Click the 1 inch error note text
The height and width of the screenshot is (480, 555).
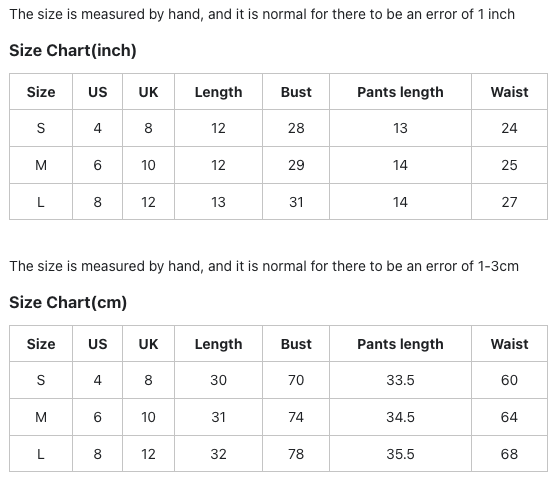tap(262, 15)
